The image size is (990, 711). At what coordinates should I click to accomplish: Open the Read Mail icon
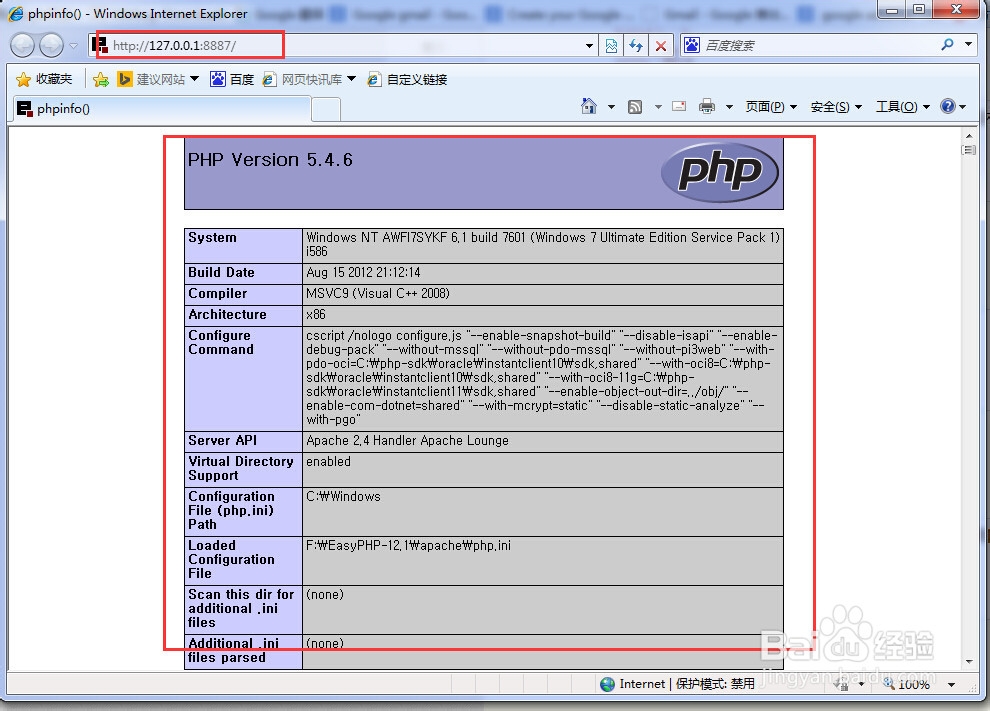680,106
